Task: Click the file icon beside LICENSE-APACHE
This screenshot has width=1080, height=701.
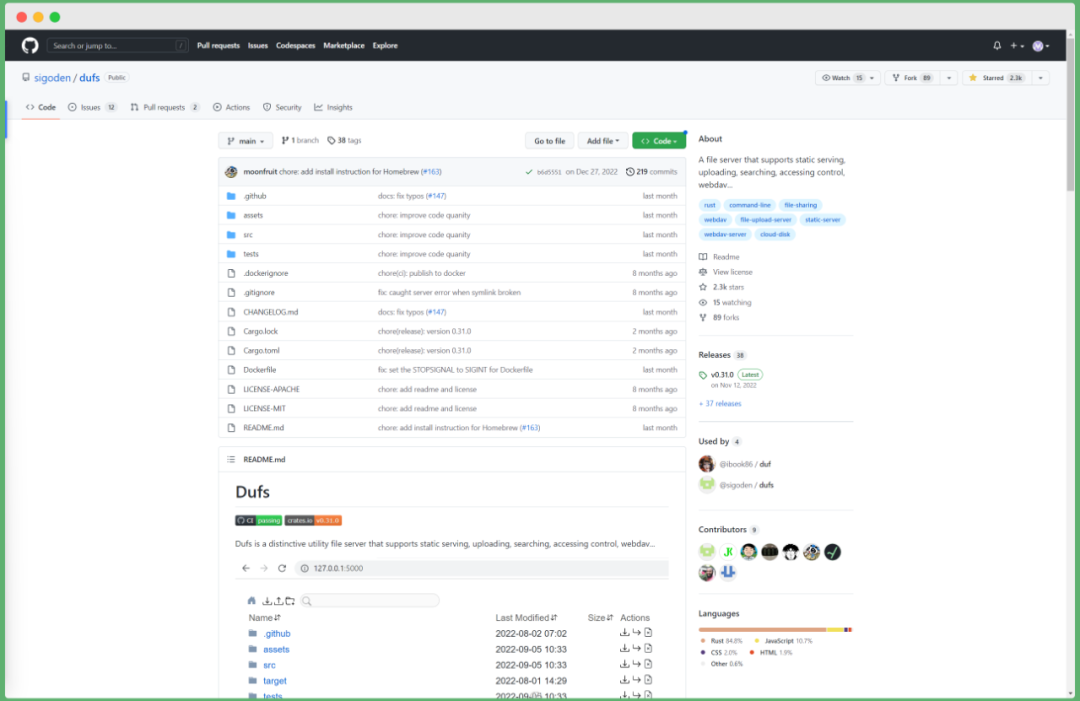Action: pos(231,389)
